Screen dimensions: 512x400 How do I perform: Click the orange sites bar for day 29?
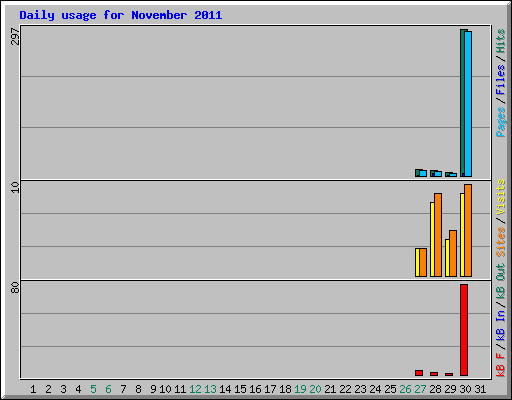[453, 253]
